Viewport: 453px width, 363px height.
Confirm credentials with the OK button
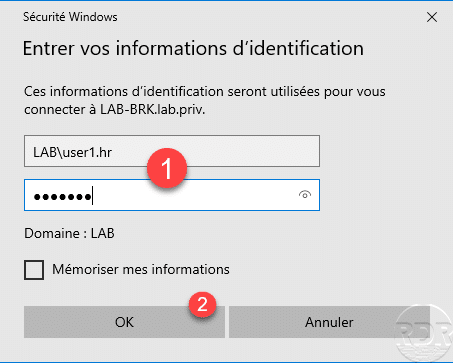124,322
